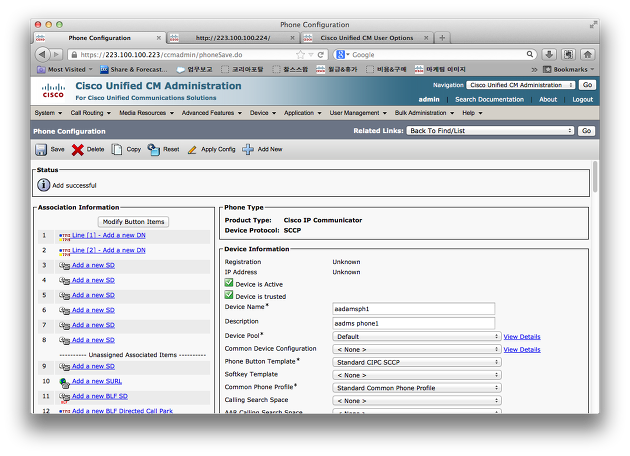Open the Call Routing menu
Viewport: 630px width, 456px height.
[x=90, y=113]
